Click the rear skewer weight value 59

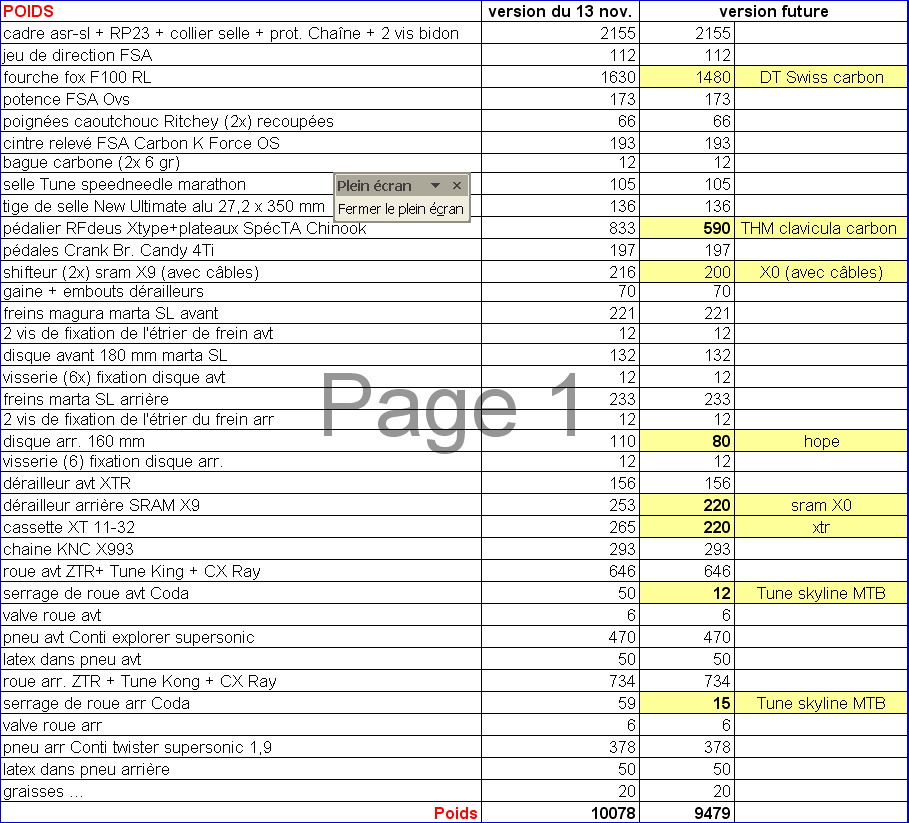tap(561, 703)
